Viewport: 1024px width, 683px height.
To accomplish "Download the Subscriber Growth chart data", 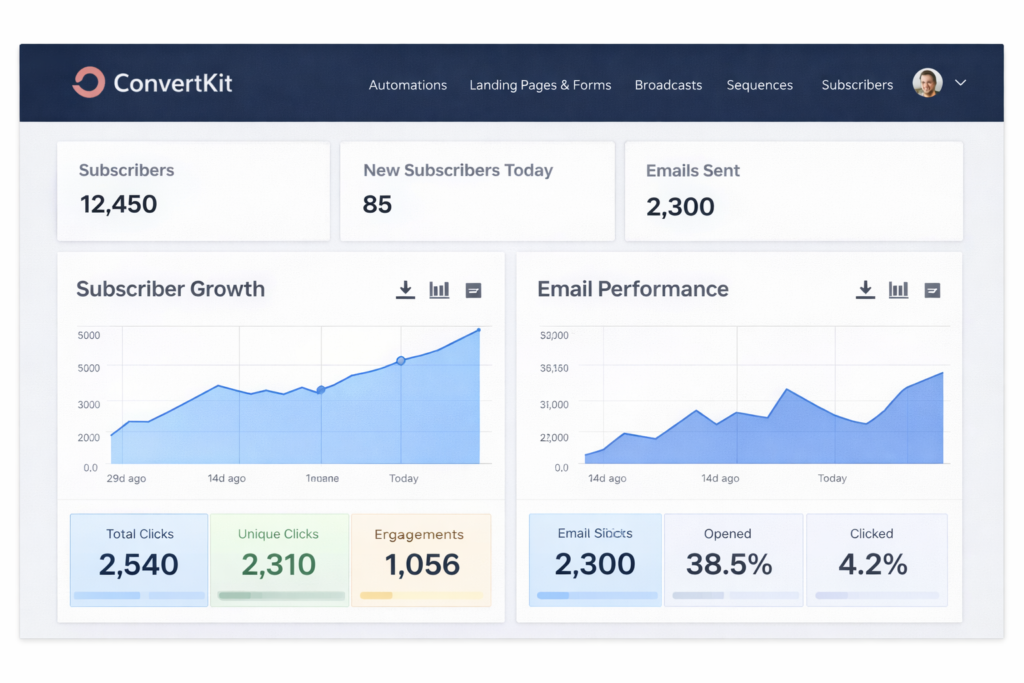I will [x=405, y=289].
